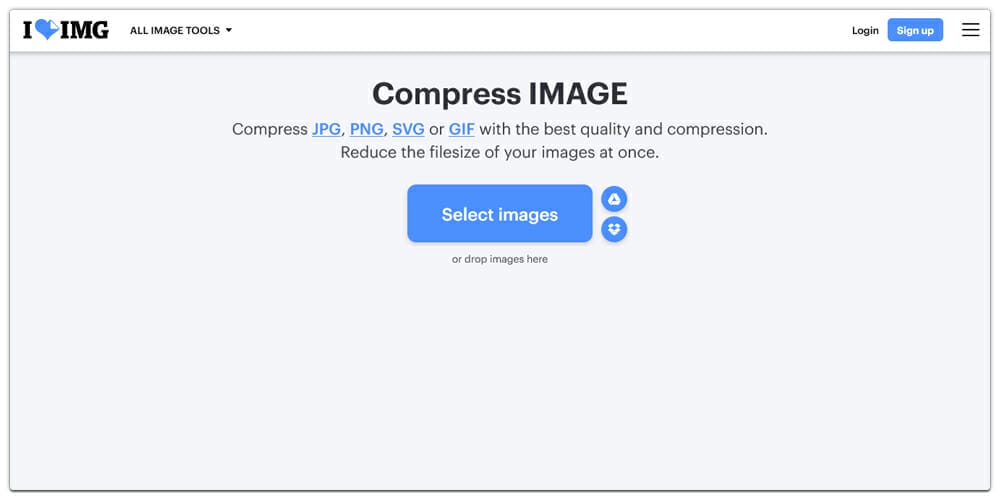Click the blue heart in the logo

[47, 29]
